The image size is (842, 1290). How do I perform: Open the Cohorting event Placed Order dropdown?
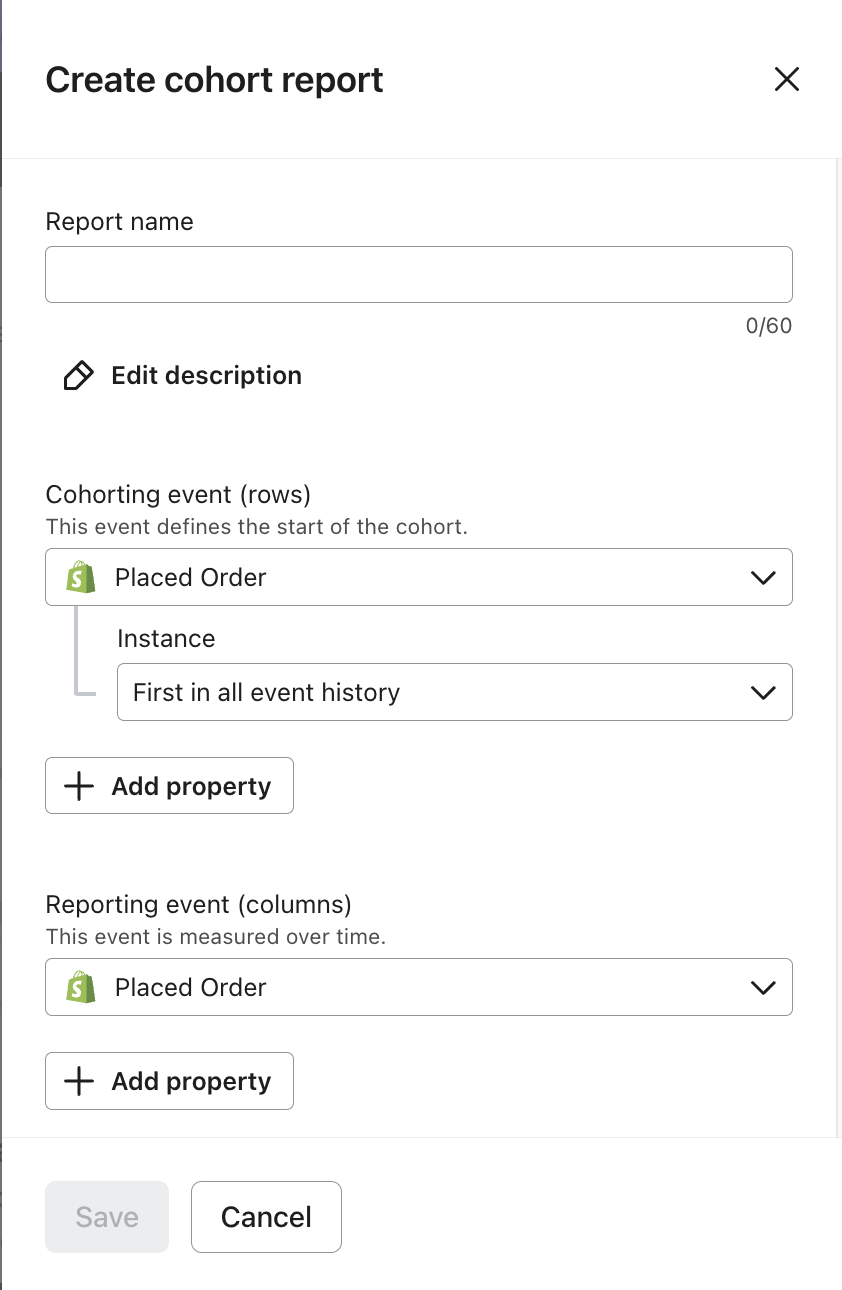(x=400, y=578)
